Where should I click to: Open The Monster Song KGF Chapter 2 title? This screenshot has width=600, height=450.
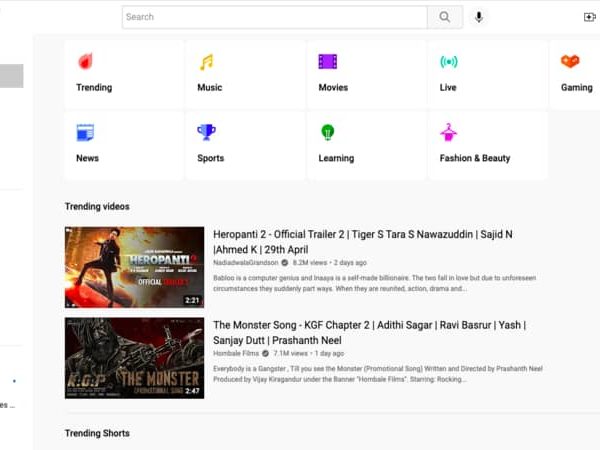coord(370,333)
